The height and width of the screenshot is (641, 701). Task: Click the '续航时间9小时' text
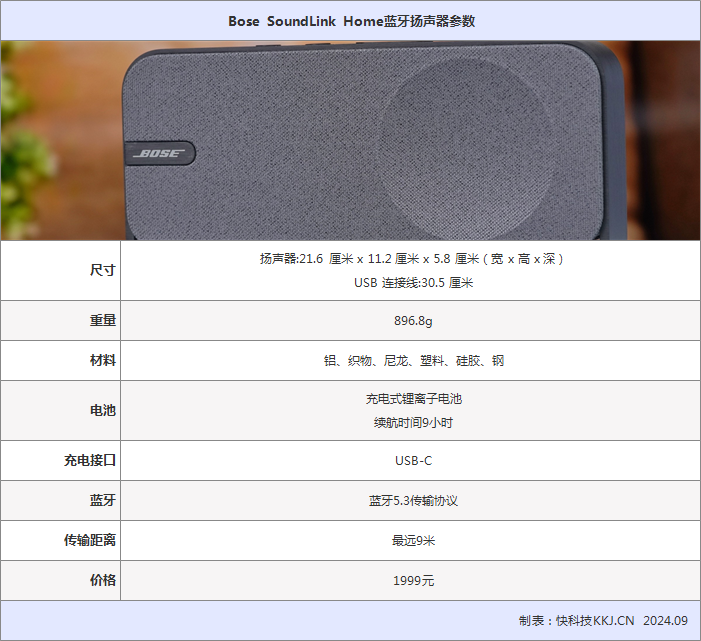414,422
